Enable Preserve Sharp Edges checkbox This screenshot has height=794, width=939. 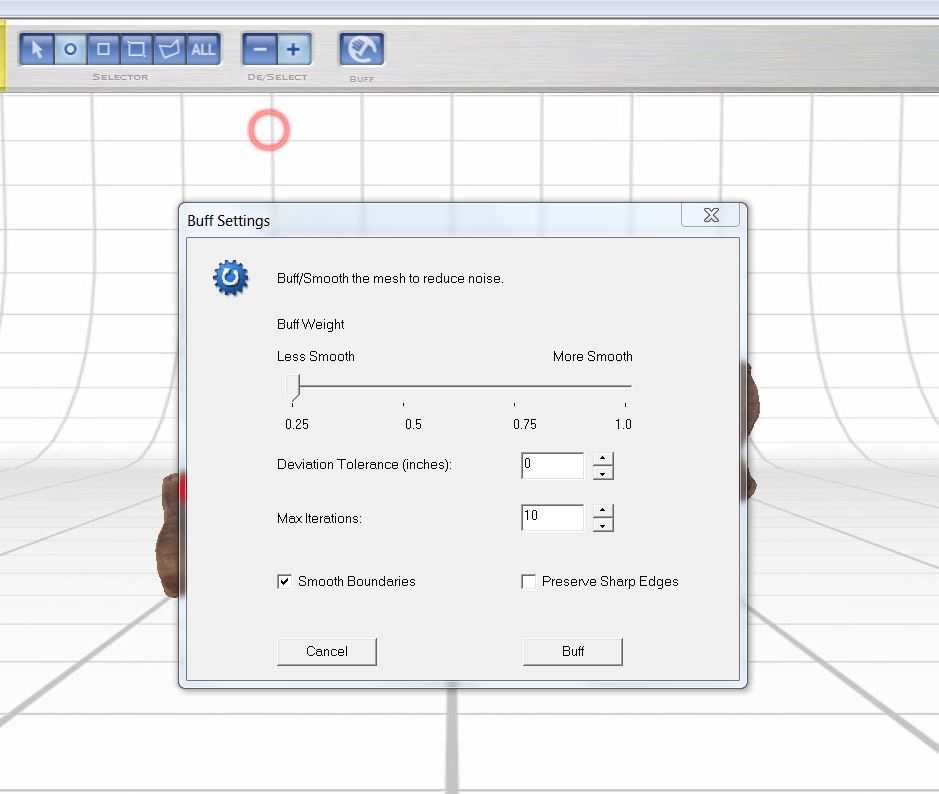pos(528,581)
